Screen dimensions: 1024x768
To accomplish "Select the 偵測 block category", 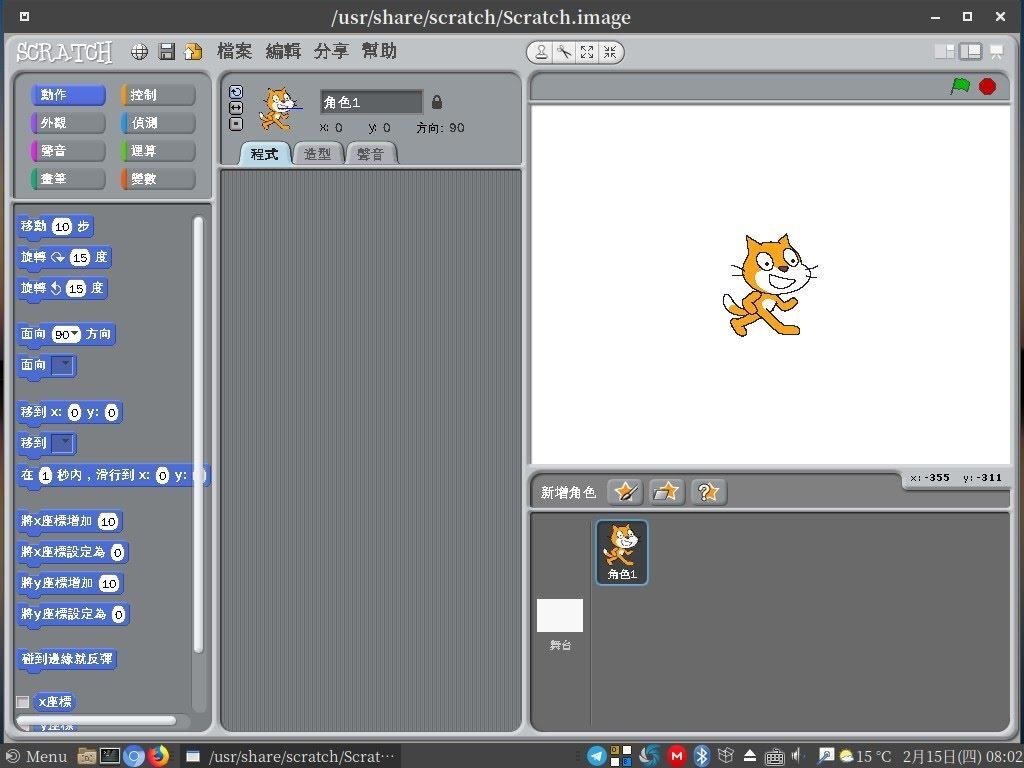I will point(158,123).
